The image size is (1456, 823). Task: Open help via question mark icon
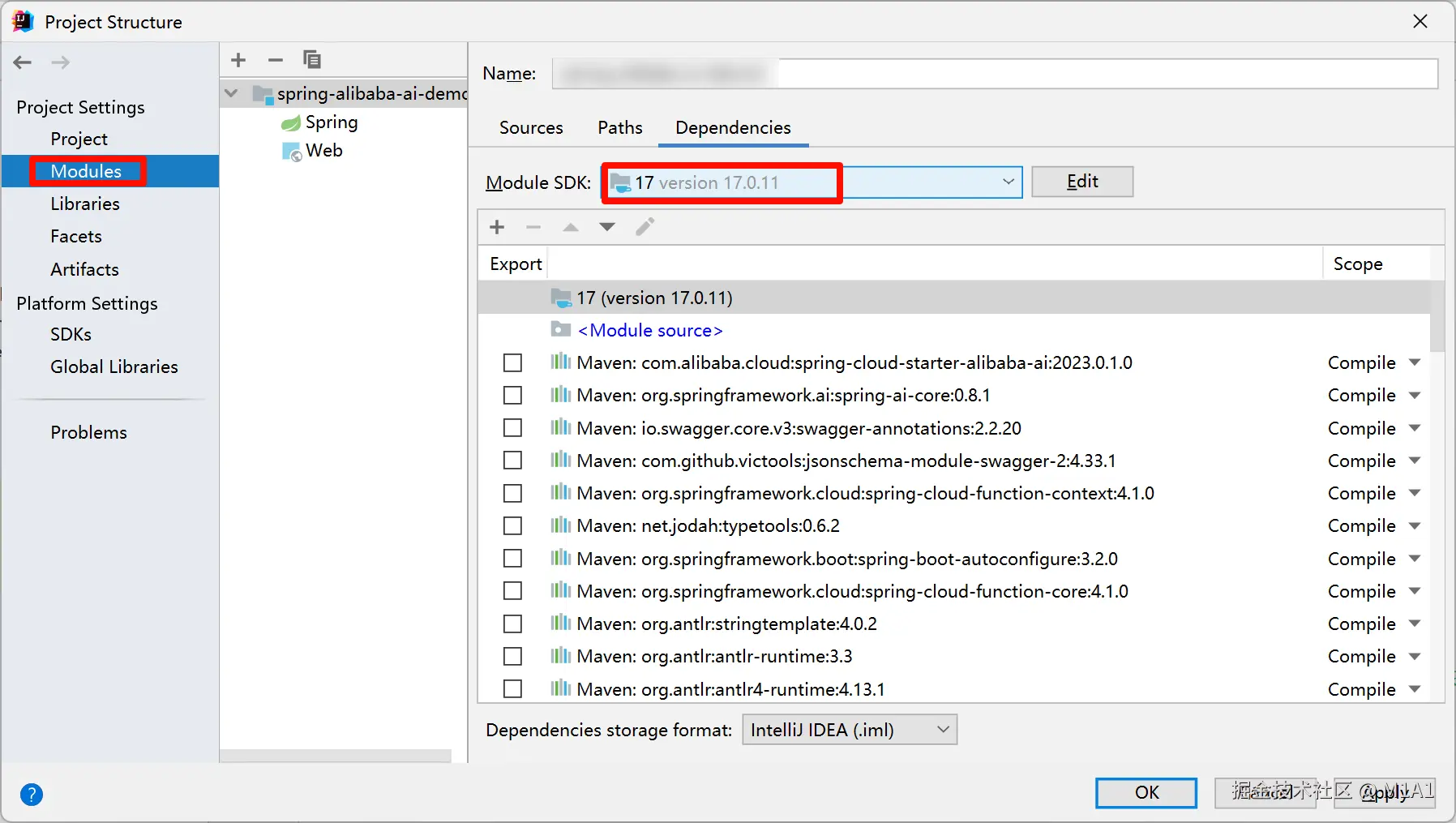(32, 794)
